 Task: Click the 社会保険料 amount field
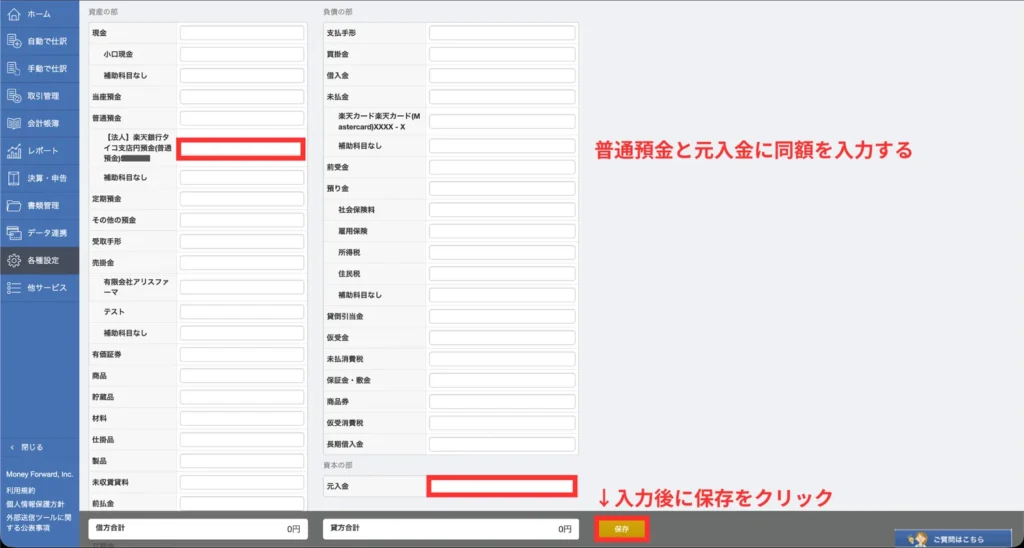502,210
